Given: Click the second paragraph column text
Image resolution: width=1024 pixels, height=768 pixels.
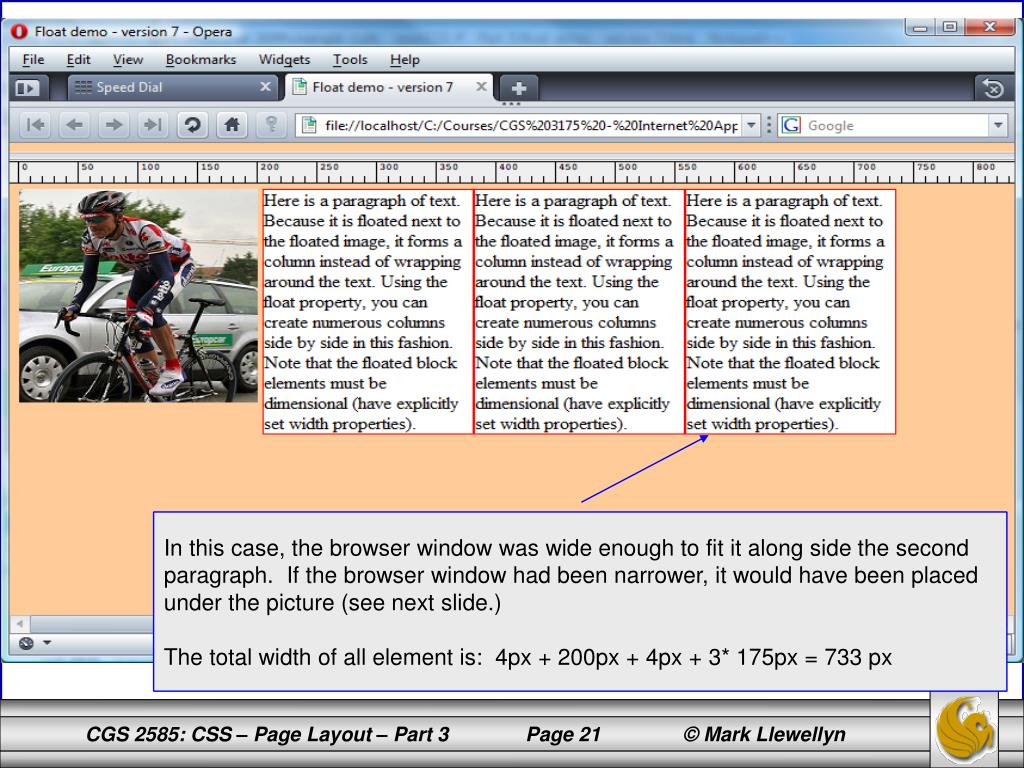Looking at the screenshot, I should [x=579, y=312].
